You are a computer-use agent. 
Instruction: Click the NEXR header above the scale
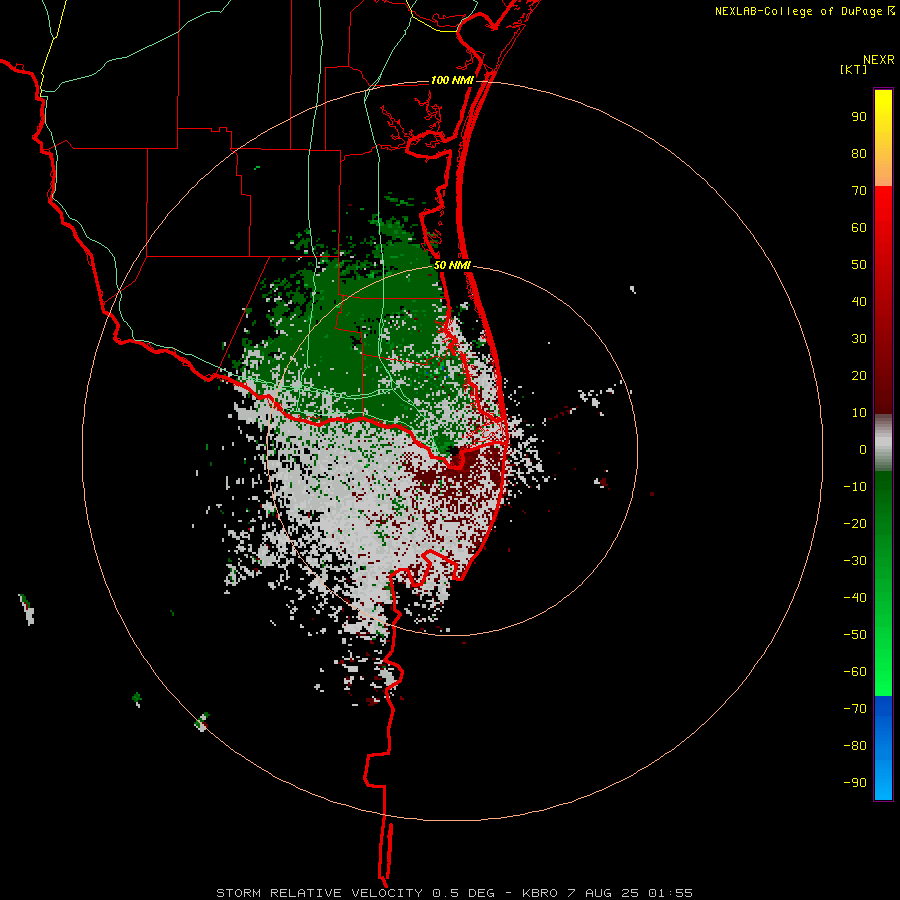tap(878, 60)
